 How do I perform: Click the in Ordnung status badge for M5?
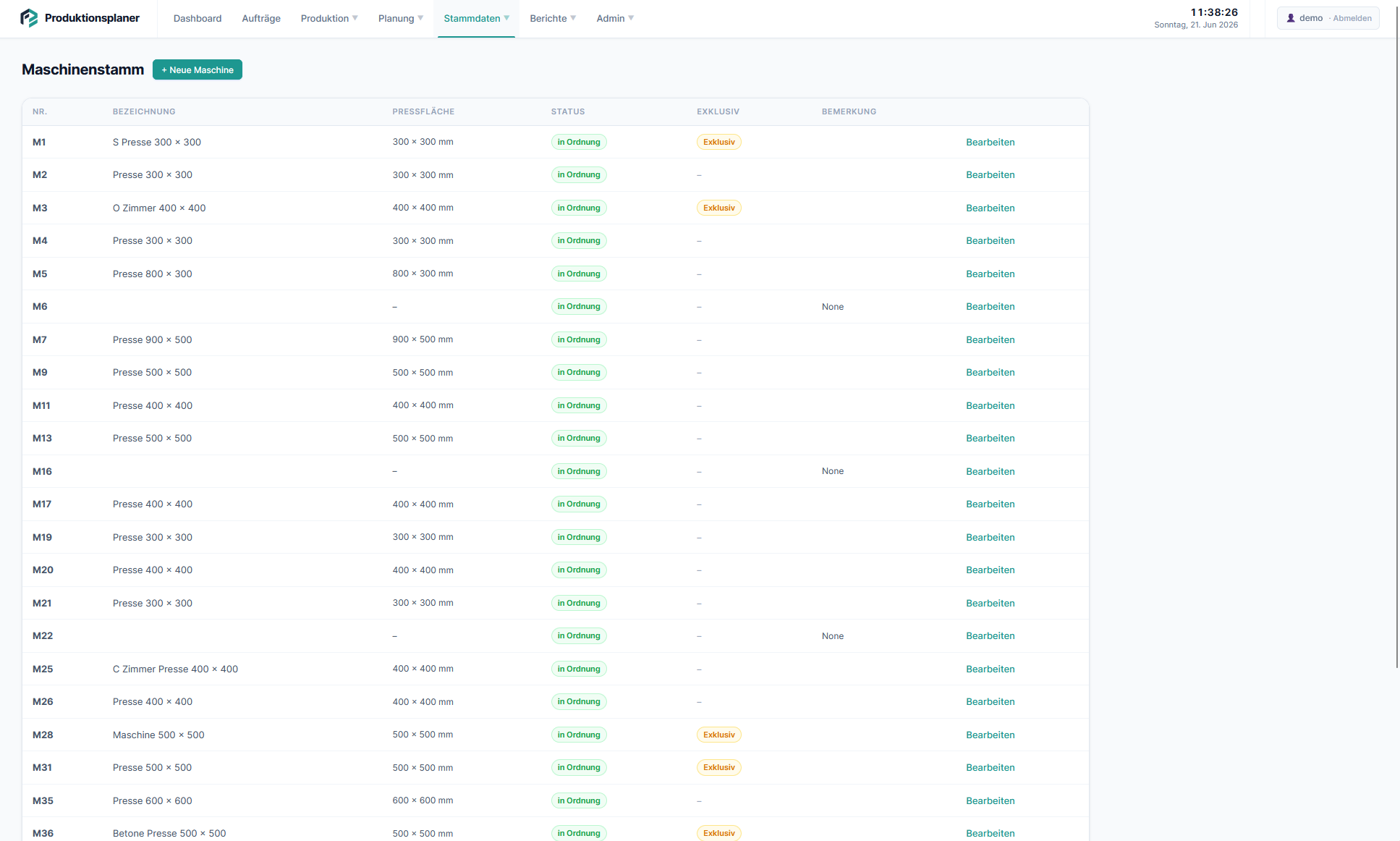tap(579, 274)
